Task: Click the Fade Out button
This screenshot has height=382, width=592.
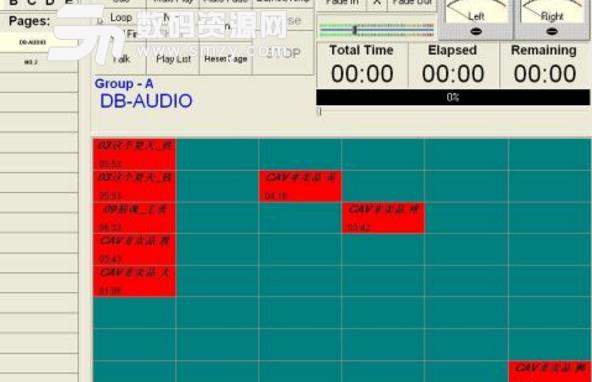Action: 412,4
